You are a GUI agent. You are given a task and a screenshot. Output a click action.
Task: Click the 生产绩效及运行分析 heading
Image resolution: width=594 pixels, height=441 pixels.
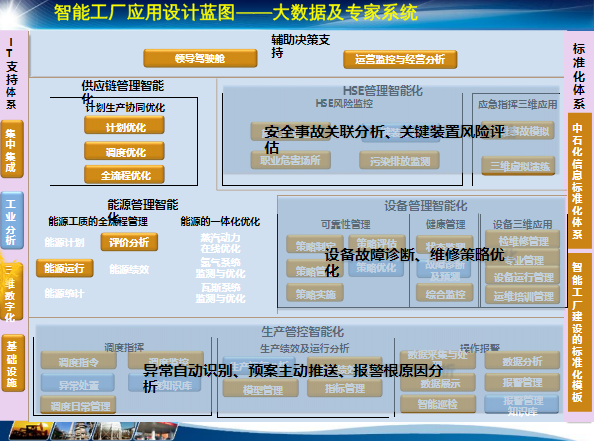(x=305, y=348)
